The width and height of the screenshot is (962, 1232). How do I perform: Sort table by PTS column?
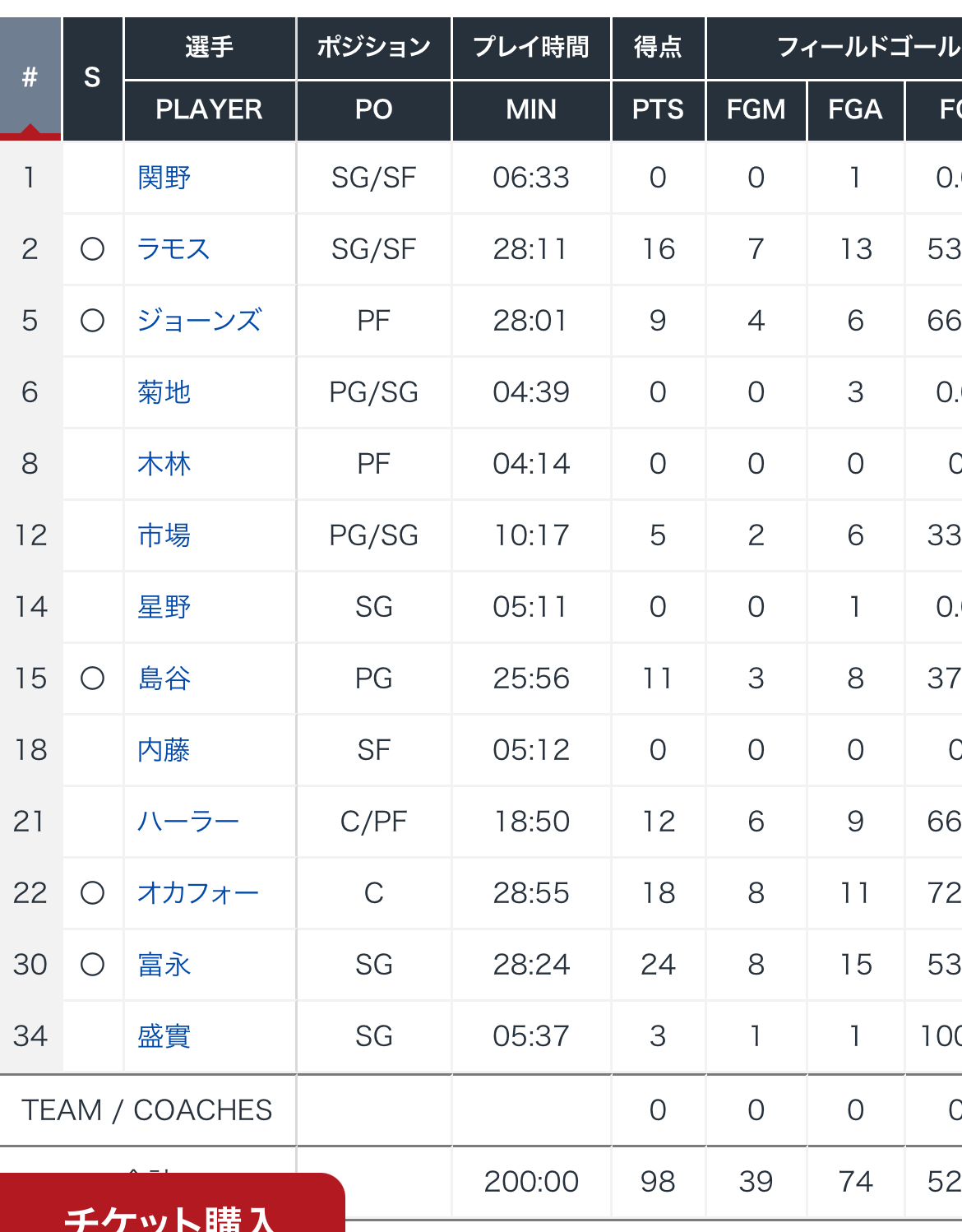click(658, 109)
